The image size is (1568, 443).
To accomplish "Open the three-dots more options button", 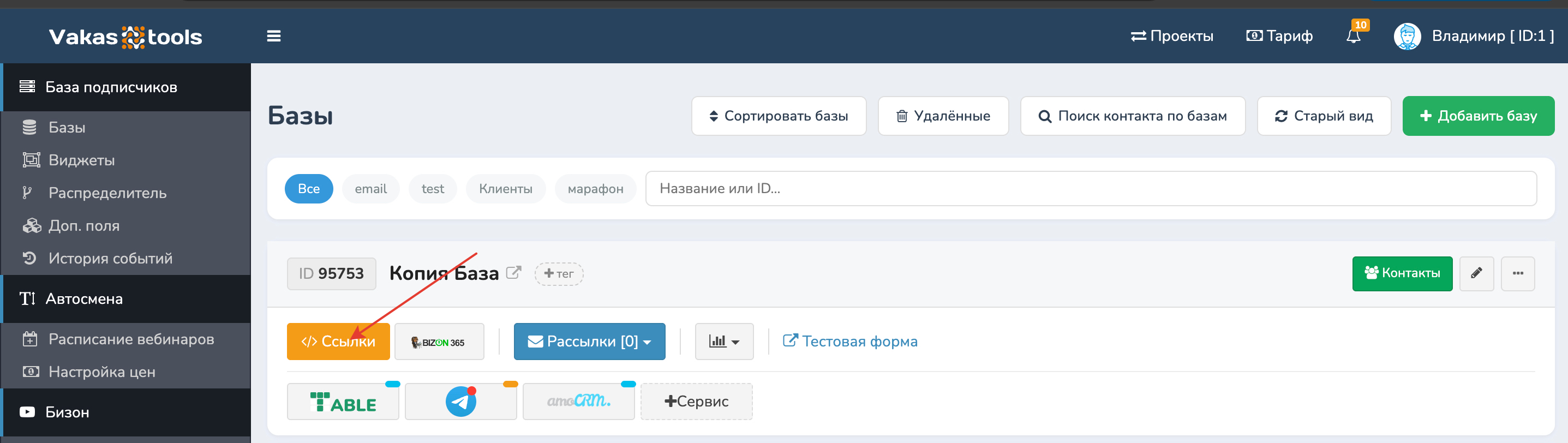I will pos(1517,273).
